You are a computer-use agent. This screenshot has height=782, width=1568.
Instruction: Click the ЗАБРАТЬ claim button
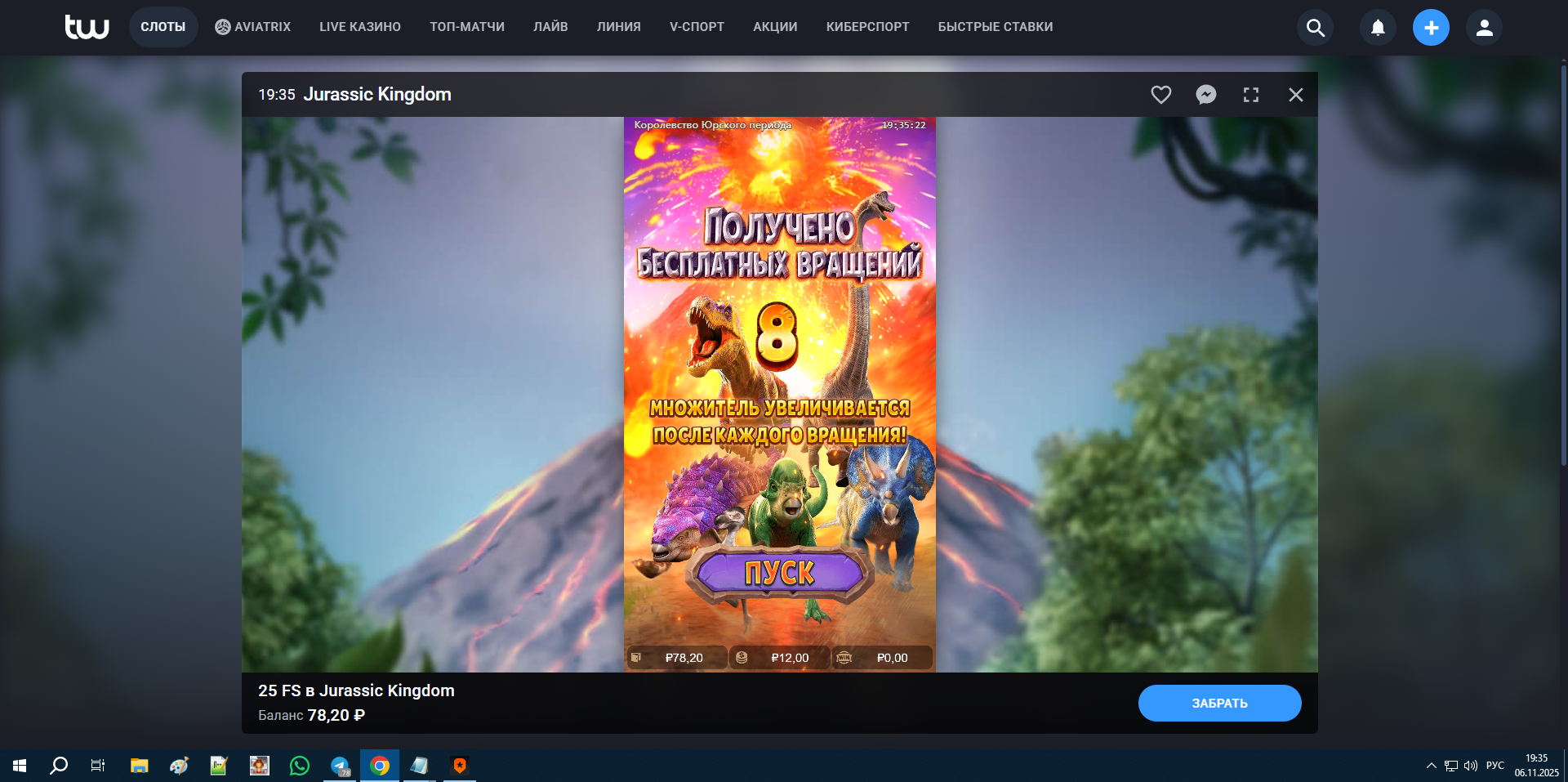coord(1219,703)
